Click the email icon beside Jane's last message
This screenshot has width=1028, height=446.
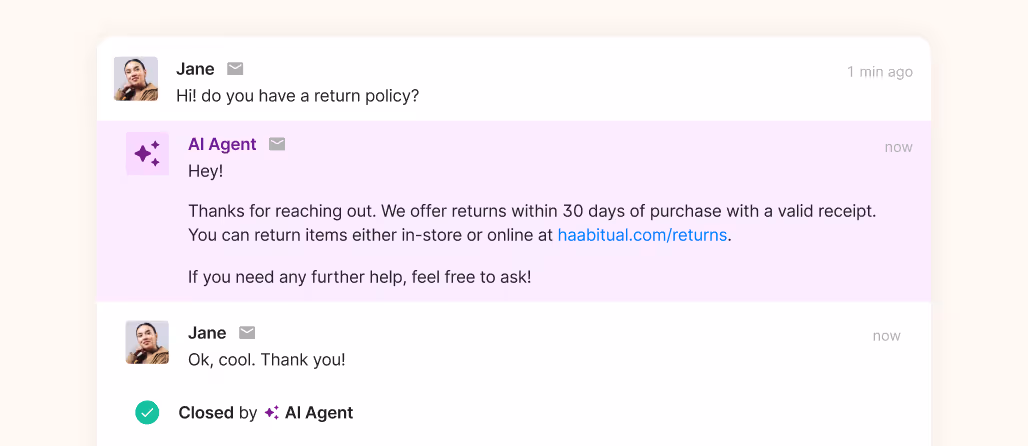pos(247,333)
